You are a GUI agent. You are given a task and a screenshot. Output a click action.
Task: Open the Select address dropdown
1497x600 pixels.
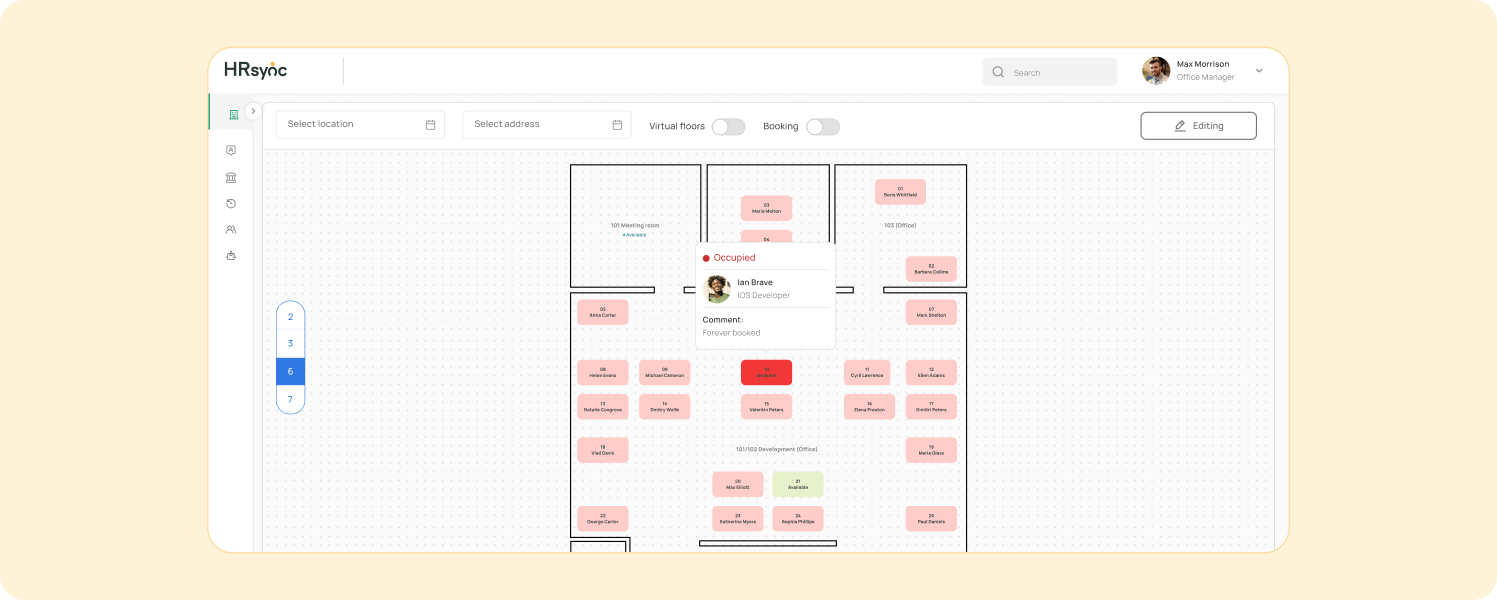pyautogui.click(x=547, y=125)
